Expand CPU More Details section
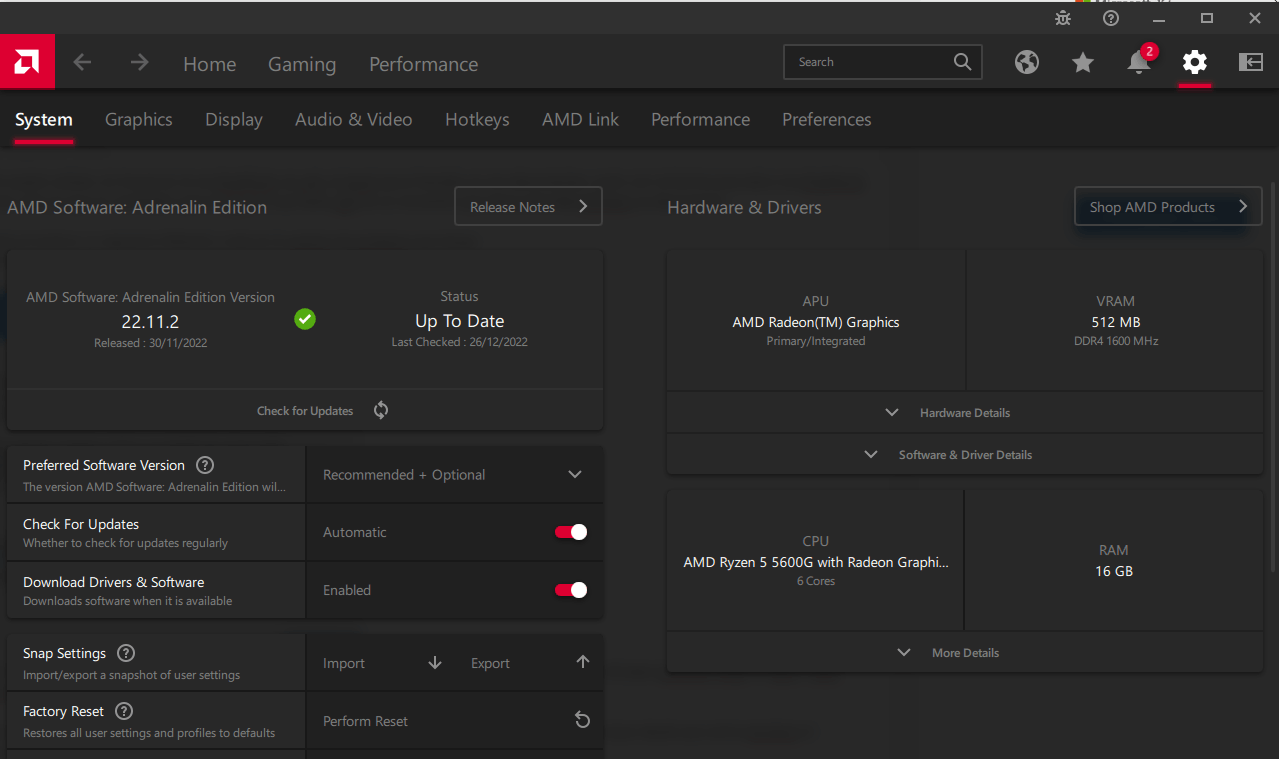Screen dimensions: 1279x759 [965, 652]
